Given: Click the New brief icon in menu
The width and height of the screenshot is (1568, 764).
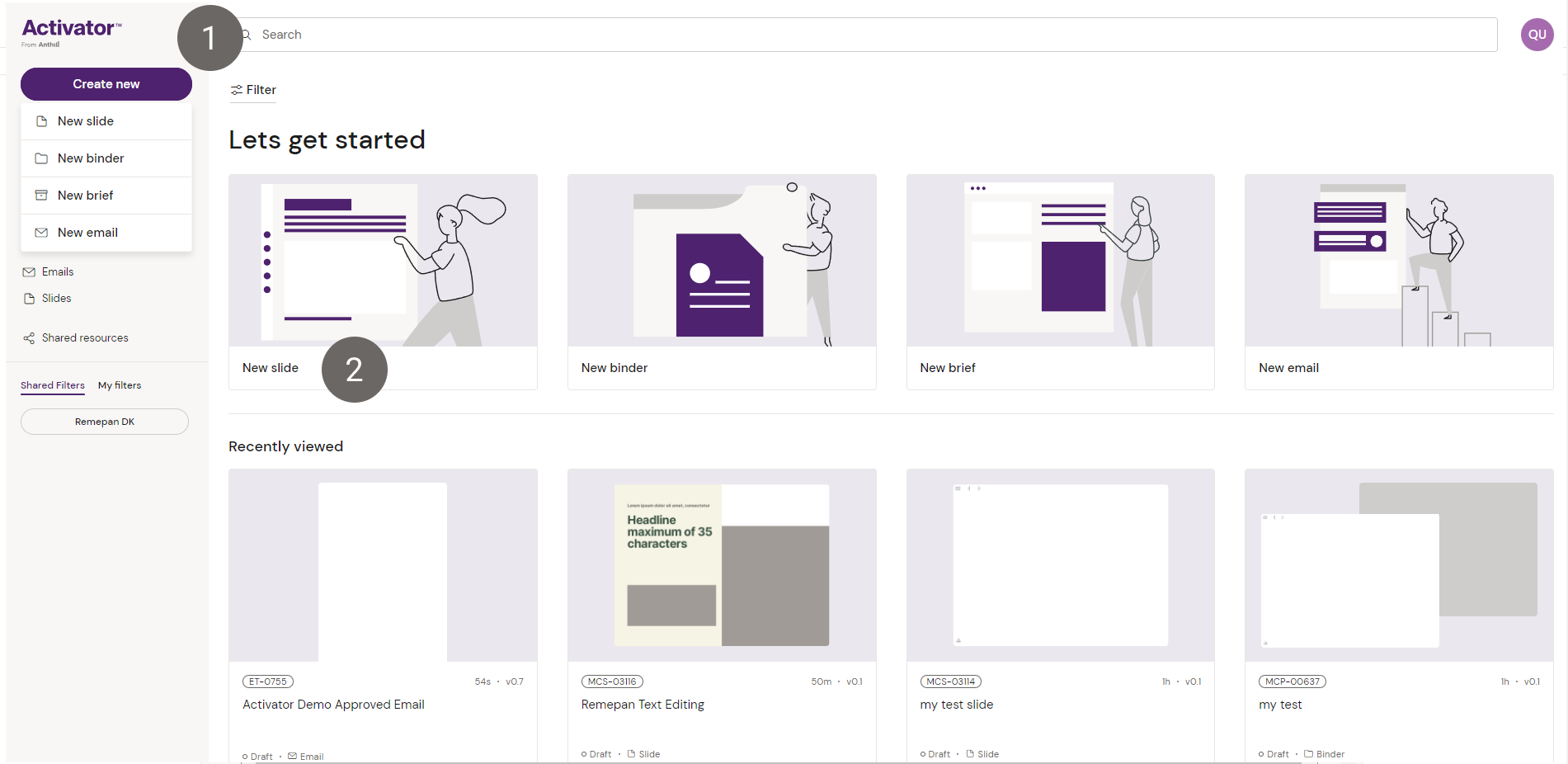Looking at the screenshot, I should (x=41, y=196).
